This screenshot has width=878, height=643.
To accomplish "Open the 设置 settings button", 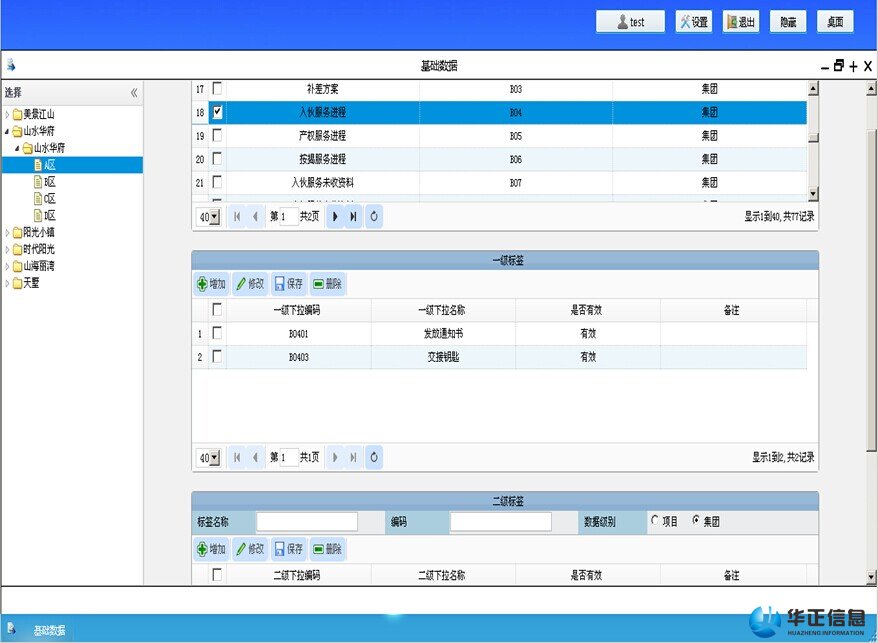I will point(694,22).
